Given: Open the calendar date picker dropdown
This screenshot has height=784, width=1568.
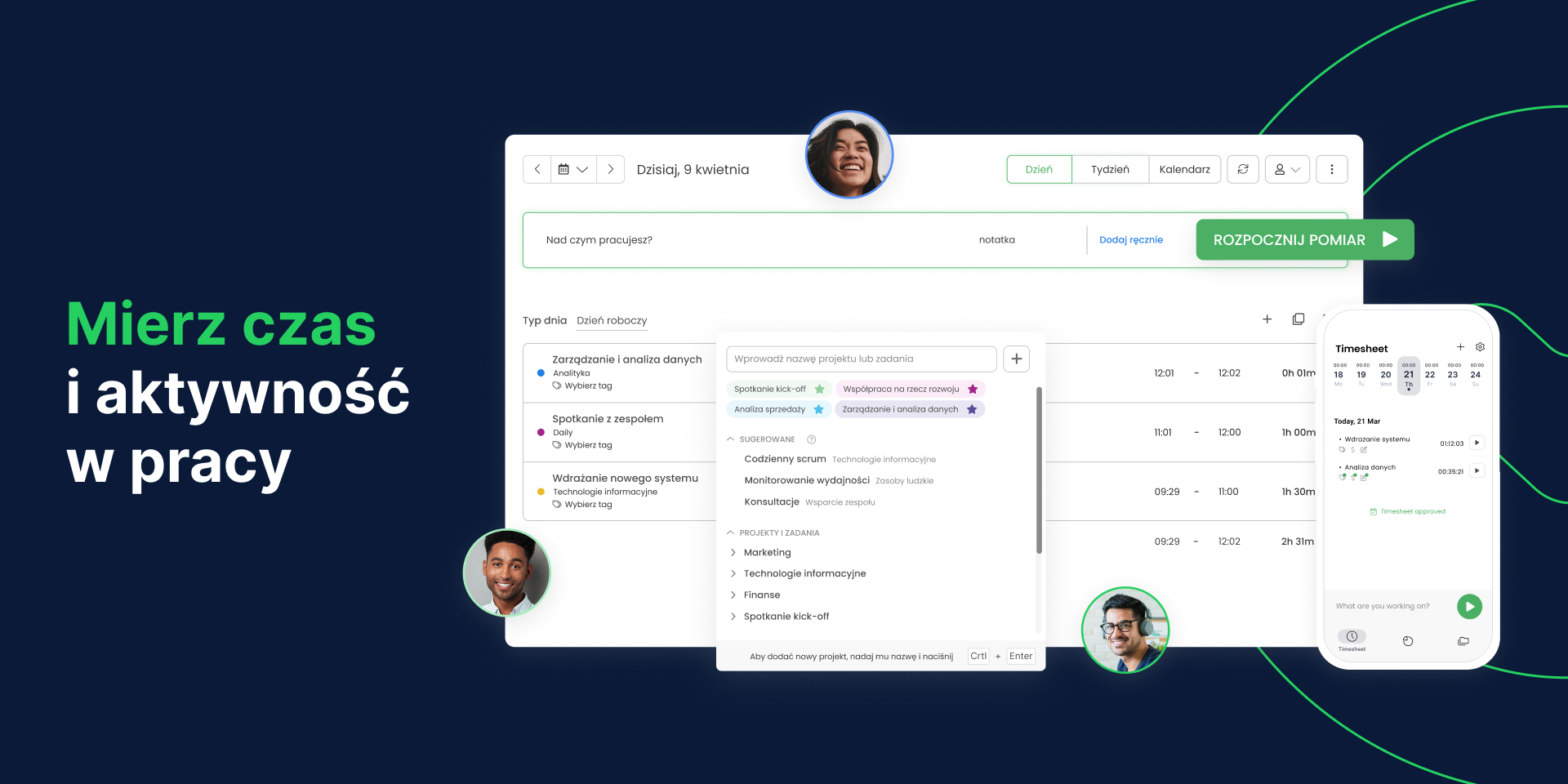Looking at the screenshot, I should [x=573, y=169].
